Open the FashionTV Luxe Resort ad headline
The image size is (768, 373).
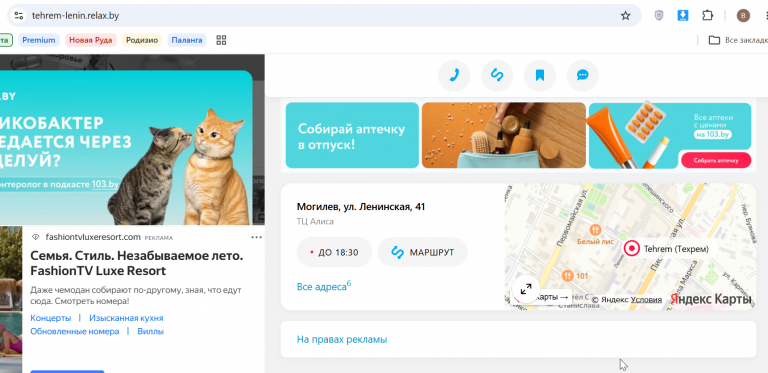137,263
